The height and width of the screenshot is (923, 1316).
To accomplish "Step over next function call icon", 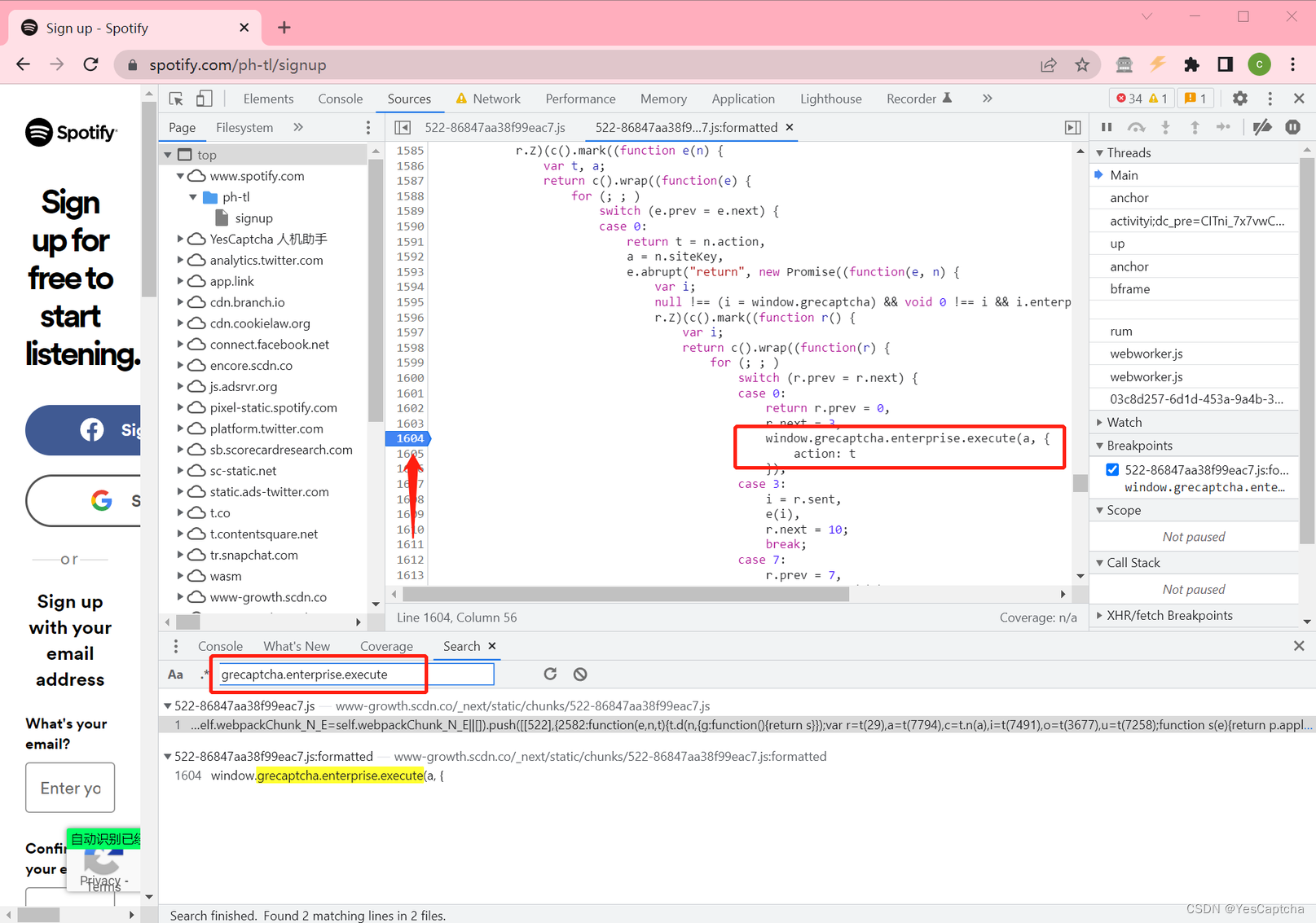I will tap(1136, 127).
